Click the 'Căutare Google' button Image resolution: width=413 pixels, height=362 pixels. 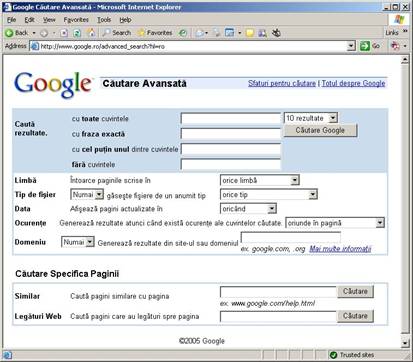click(x=320, y=130)
